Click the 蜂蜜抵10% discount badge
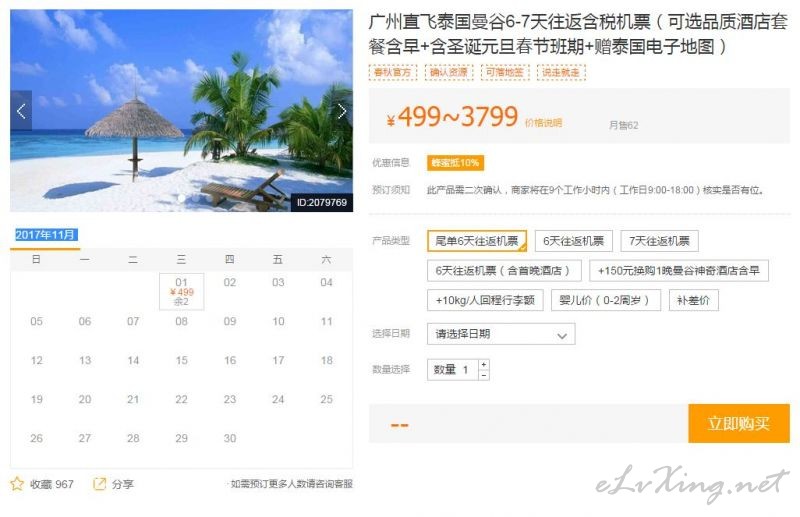The width and height of the screenshot is (800, 517). coord(455,163)
